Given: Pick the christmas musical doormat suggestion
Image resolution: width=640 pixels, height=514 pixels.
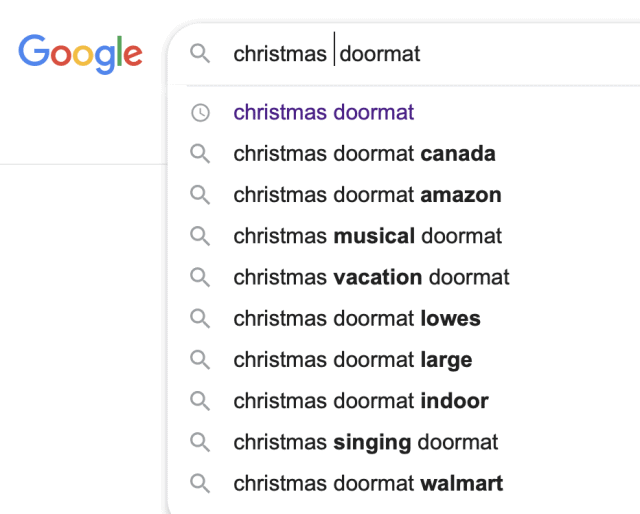Looking at the screenshot, I should tap(367, 236).
